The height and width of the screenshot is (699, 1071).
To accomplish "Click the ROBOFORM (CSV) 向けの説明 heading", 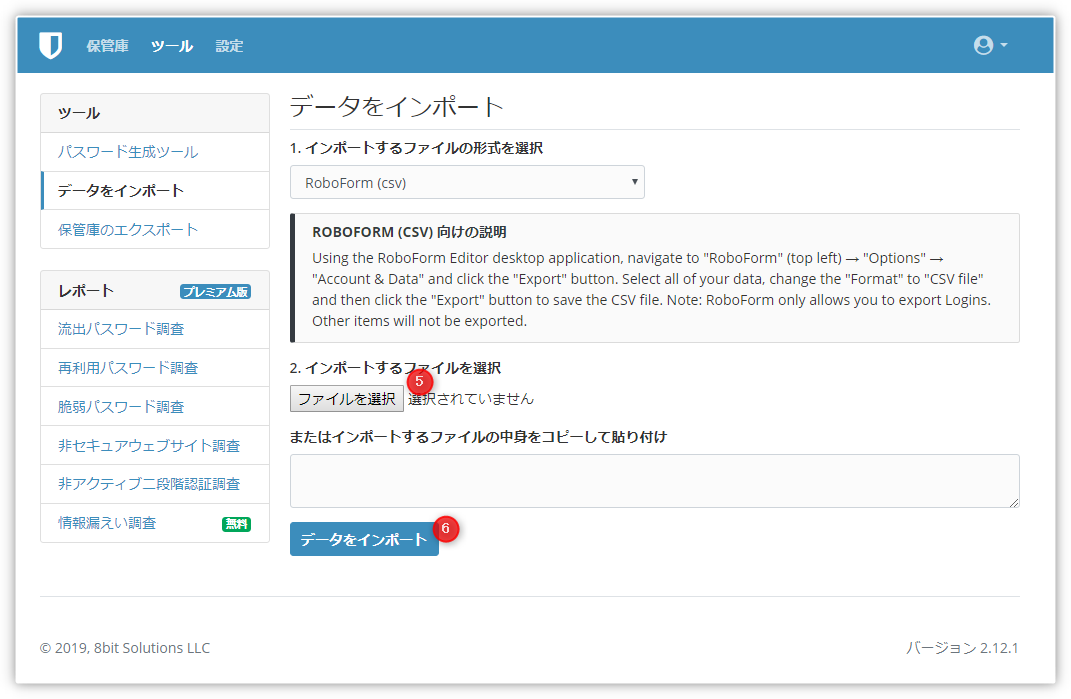I will coord(409,232).
